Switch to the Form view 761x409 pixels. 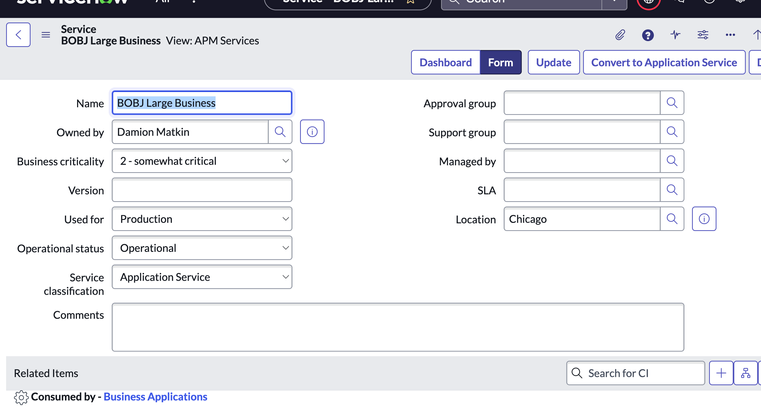pos(501,62)
